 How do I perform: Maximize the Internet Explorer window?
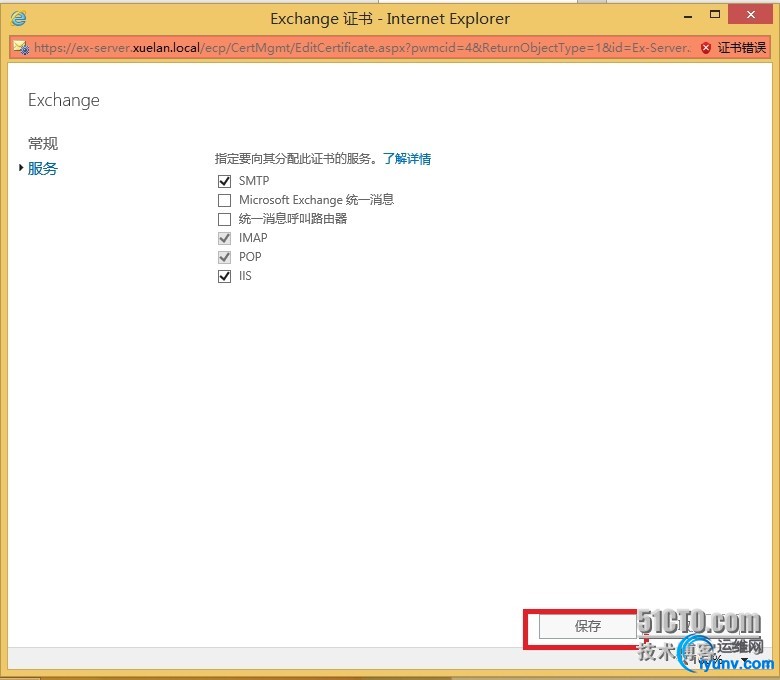point(715,15)
